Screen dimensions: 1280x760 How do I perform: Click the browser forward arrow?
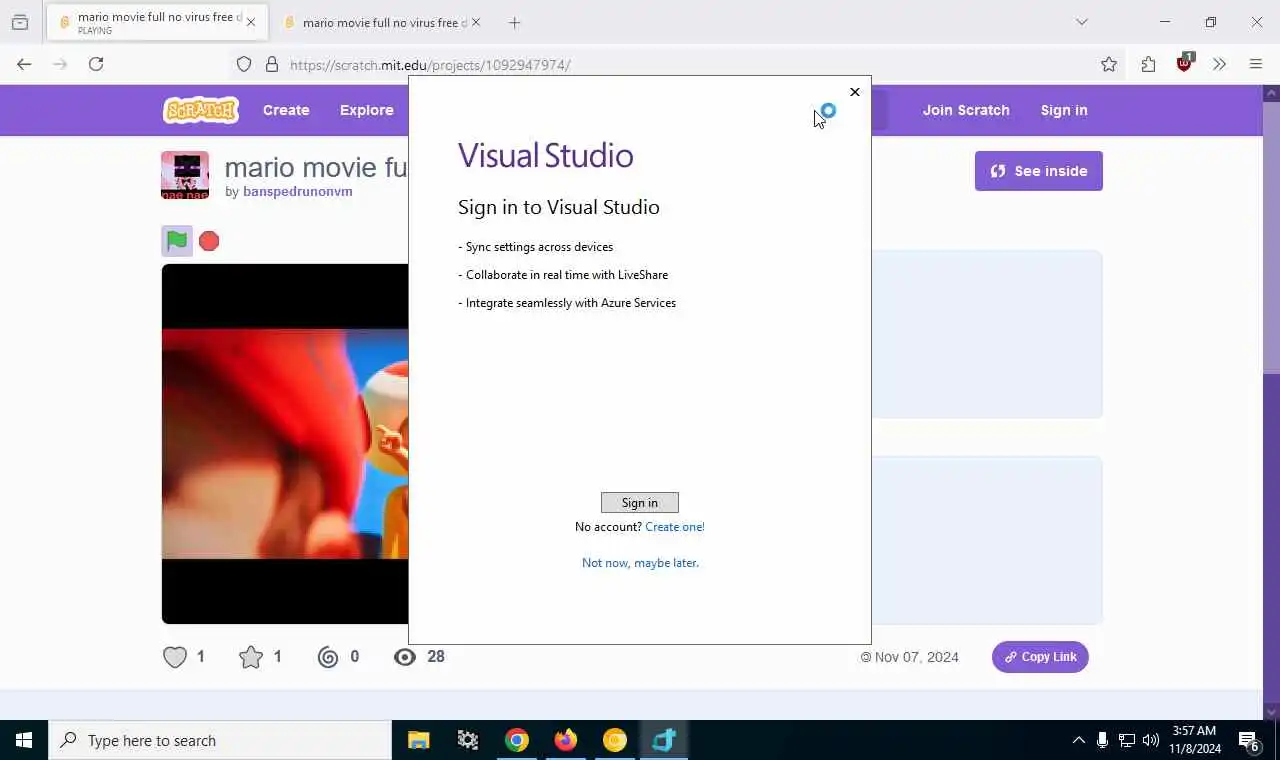[x=60, y=64]
